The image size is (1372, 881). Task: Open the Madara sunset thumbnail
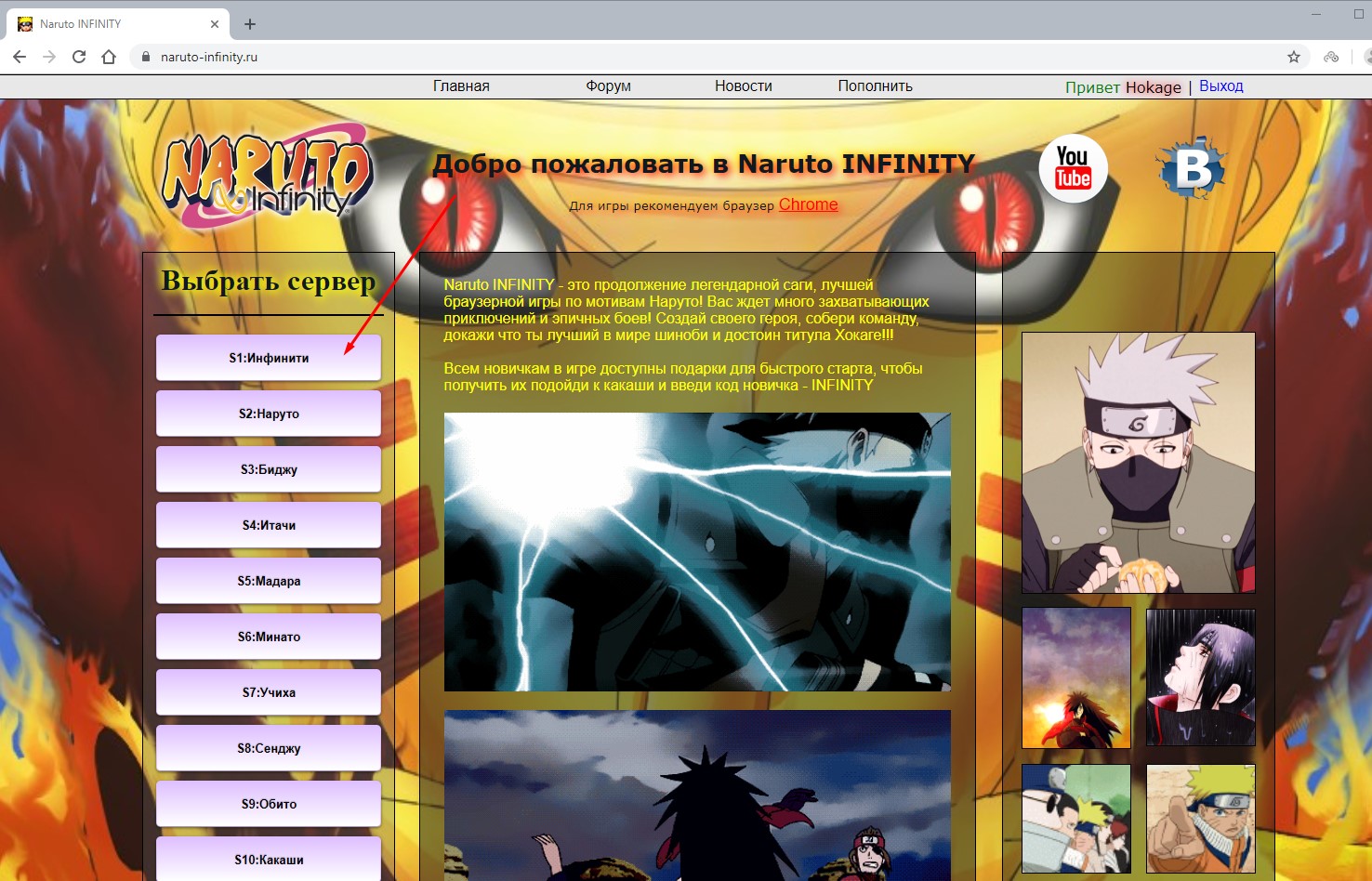(x=1076, y=677)
